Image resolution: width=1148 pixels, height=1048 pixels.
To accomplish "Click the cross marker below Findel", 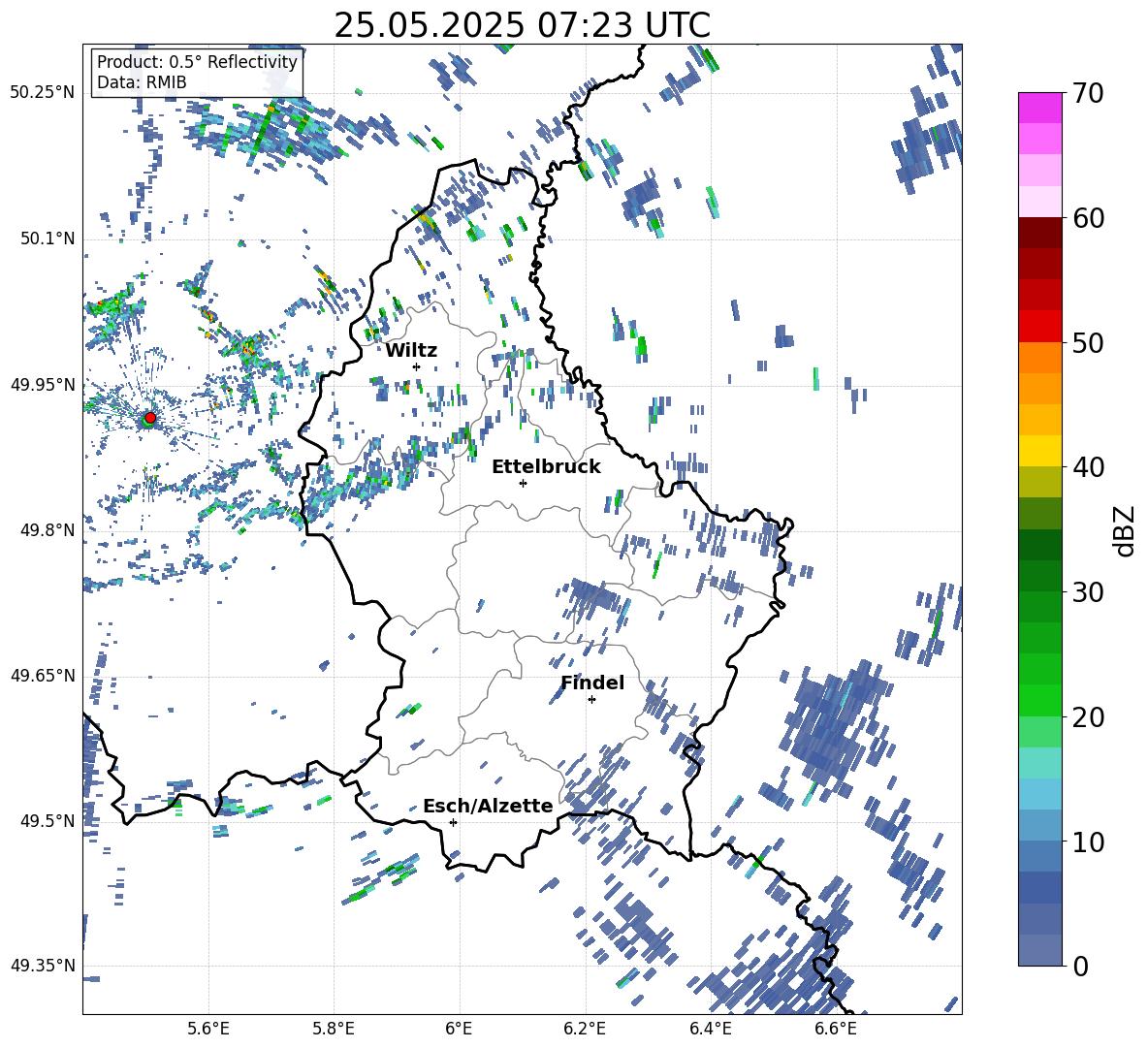I will click(x=591, y=700).
